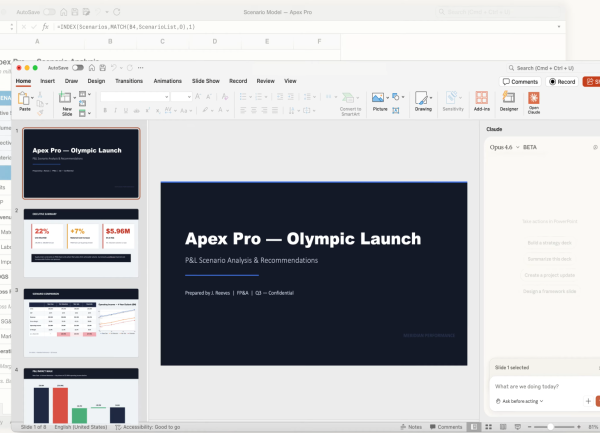This screenshot has height=433, width=600.
Task: Switch to the Slide Show tab
Action: pyautogui.click(x=206, y=80)
